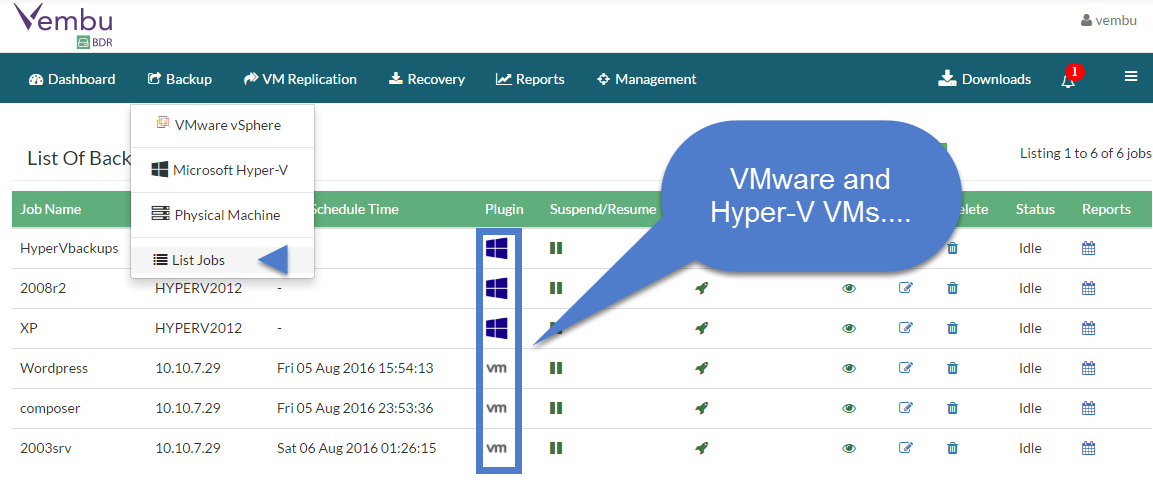Open reports calendar for composer
Image resolution: width=1153 pixels, height=482 pixels.
[x=1089, y=407]
